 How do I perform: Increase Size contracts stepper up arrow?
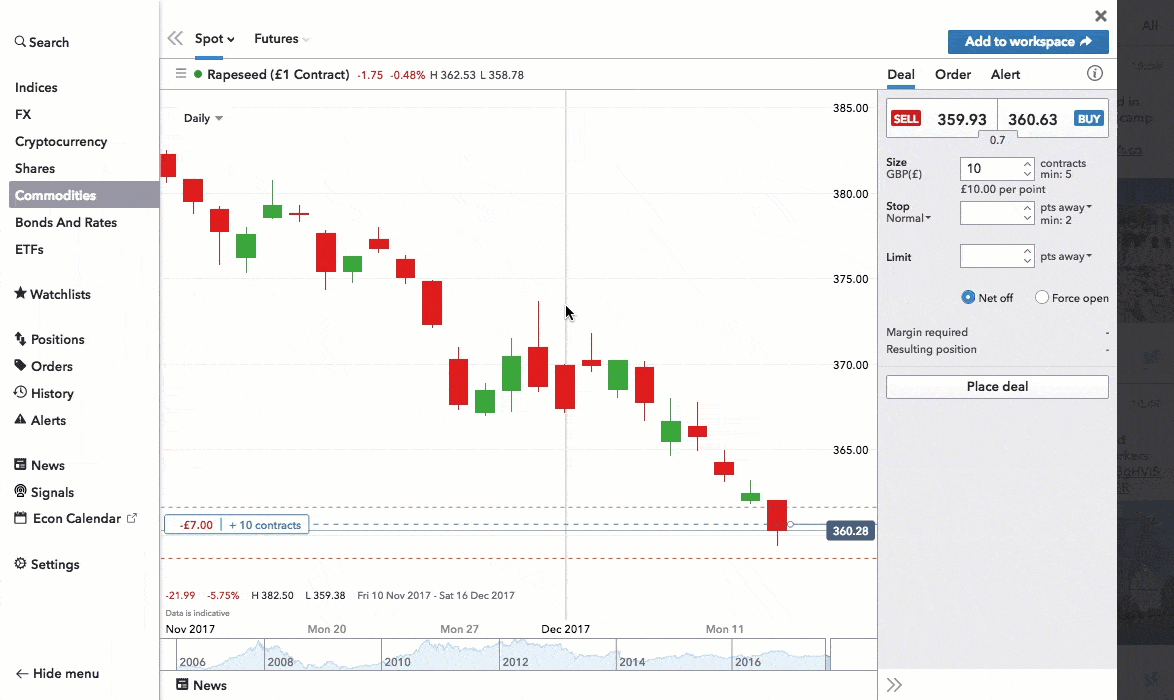[x=1027, y=163]
